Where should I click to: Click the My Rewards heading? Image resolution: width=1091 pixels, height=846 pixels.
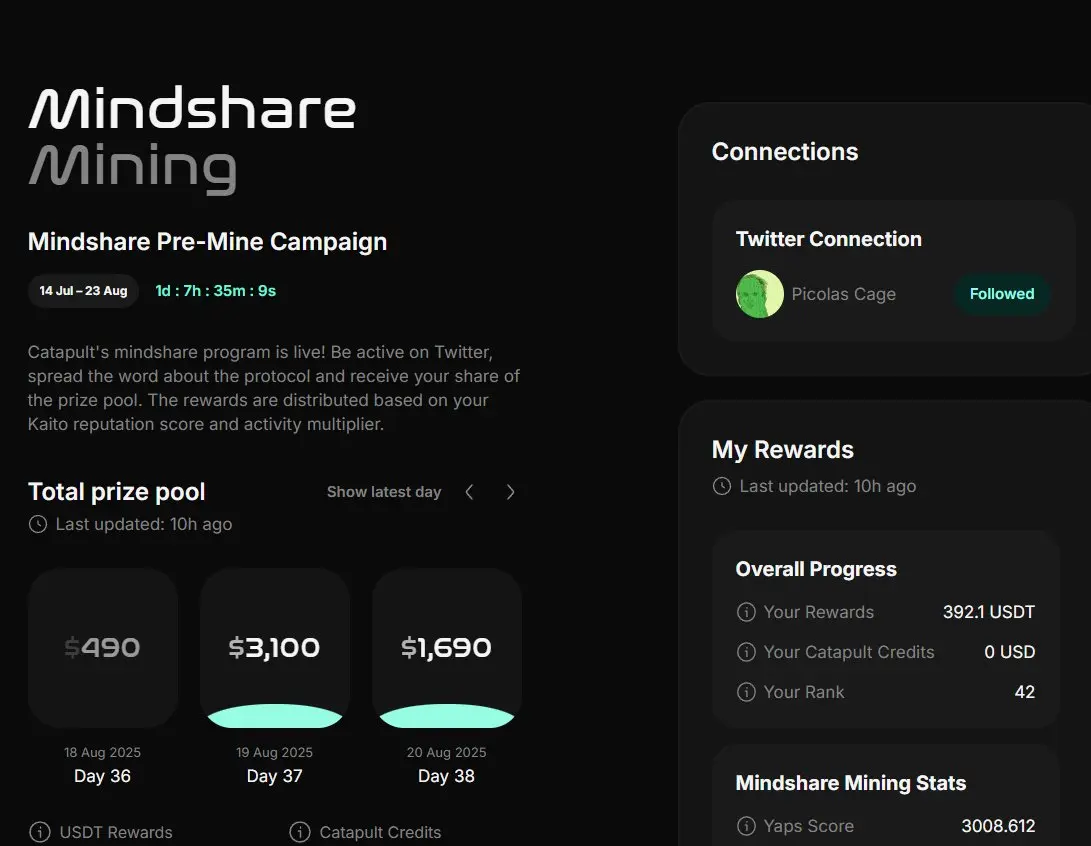(x=783, y=450)
